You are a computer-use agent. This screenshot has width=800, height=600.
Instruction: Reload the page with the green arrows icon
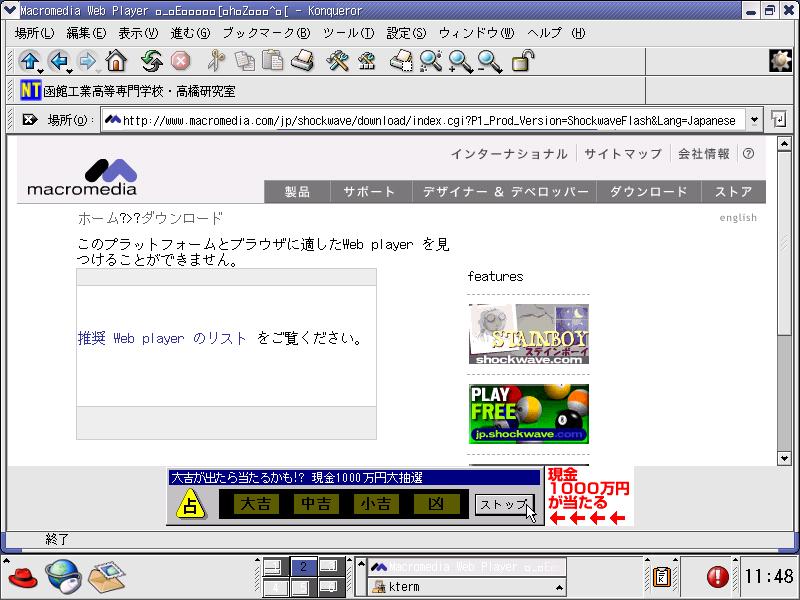[x=151, y=61]
